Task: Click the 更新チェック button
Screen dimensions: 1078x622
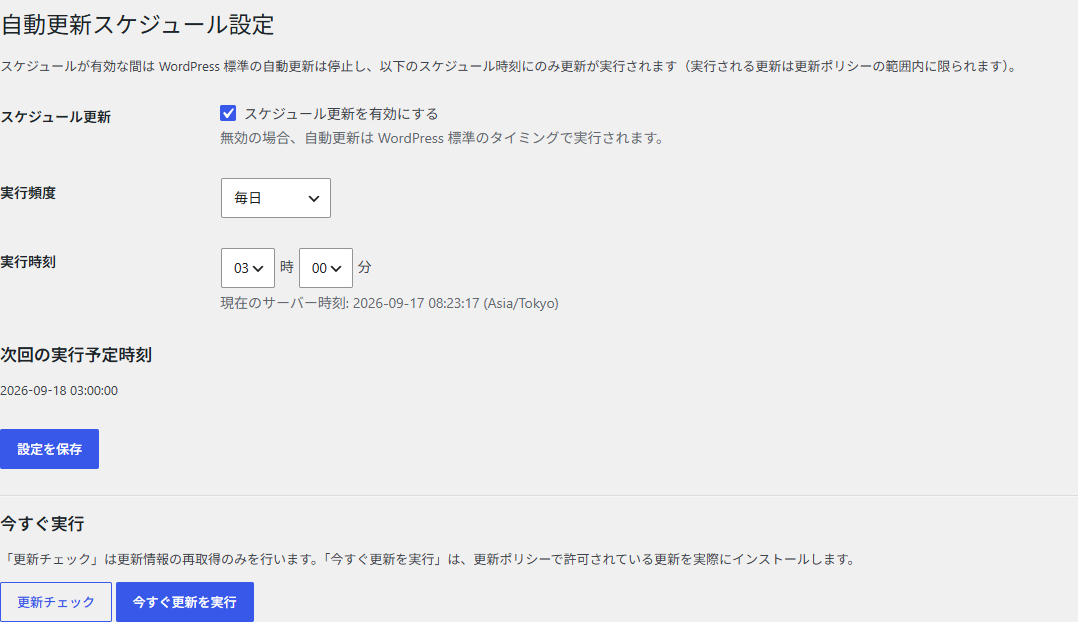Action: pos(56,602)
